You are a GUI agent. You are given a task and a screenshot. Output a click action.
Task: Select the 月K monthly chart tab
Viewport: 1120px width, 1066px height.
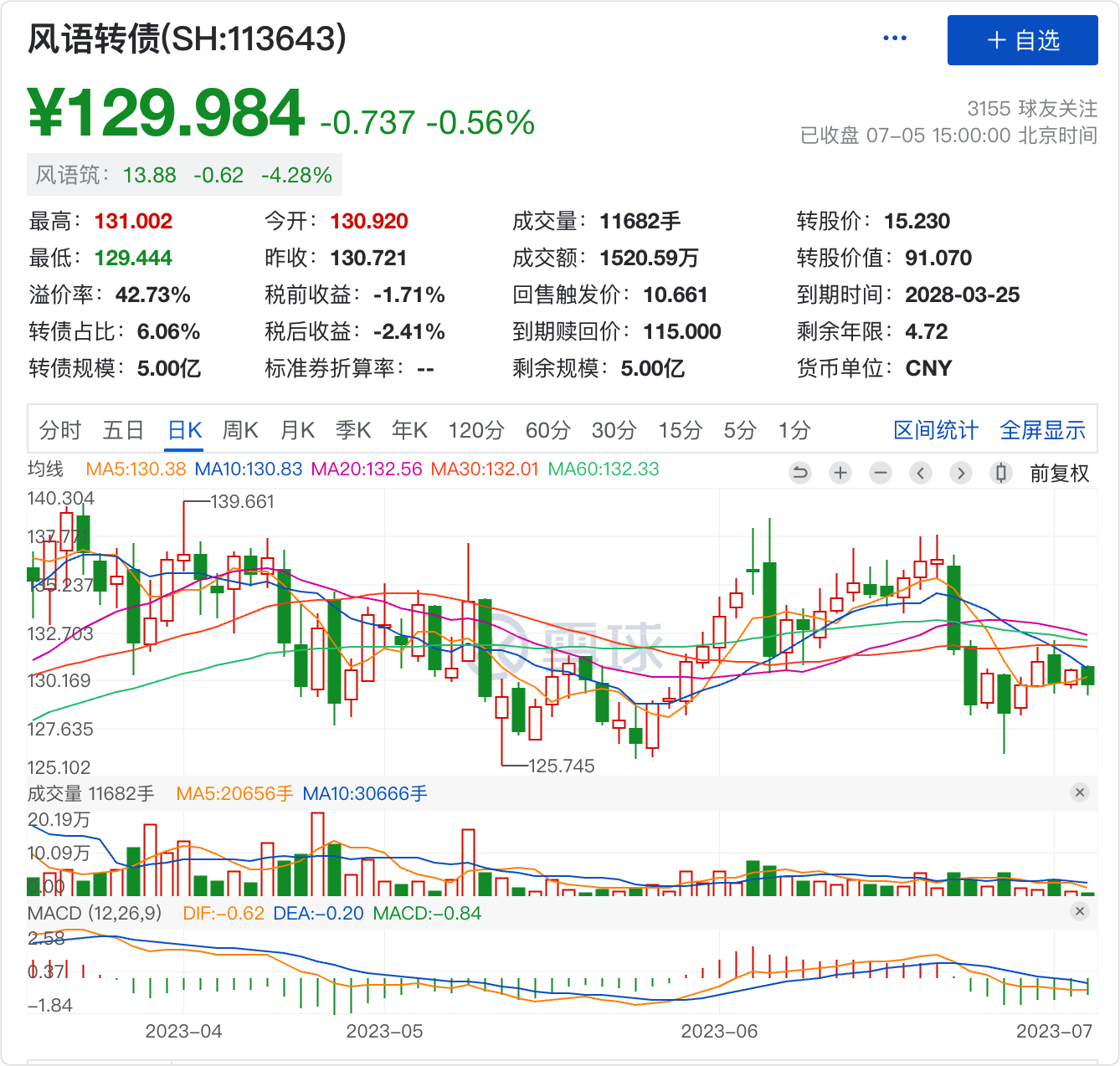click(x=297, y=430)
